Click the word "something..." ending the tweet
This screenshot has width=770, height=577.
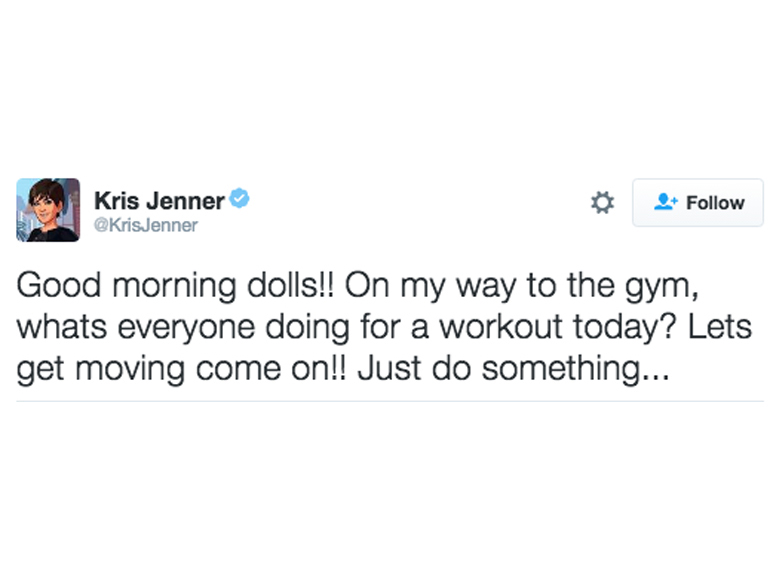572,368
